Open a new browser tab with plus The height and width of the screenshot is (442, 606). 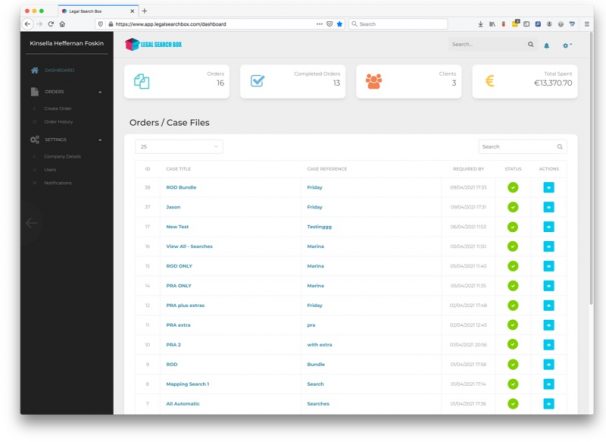point(145,11)
